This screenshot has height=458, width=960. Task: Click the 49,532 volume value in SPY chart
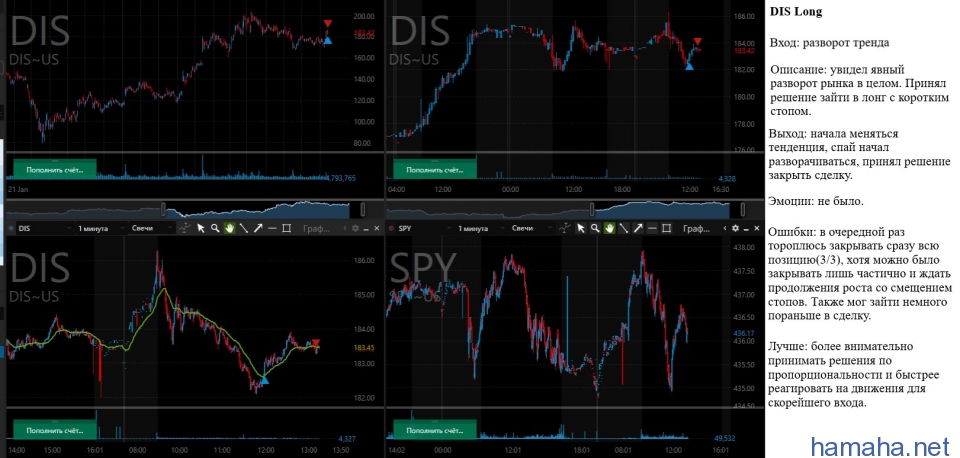[725, 438]
